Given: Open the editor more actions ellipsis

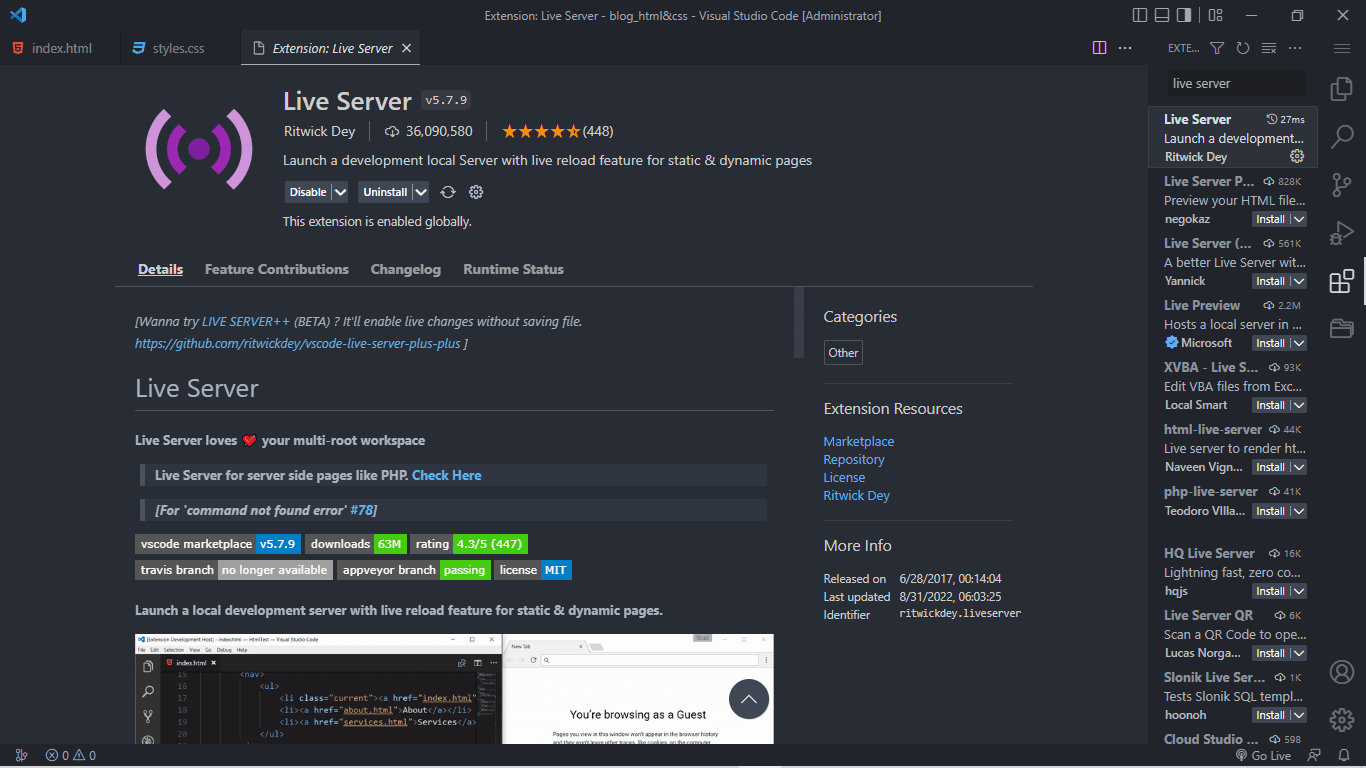Looking at the screenshot, I should click(1125, 48).
